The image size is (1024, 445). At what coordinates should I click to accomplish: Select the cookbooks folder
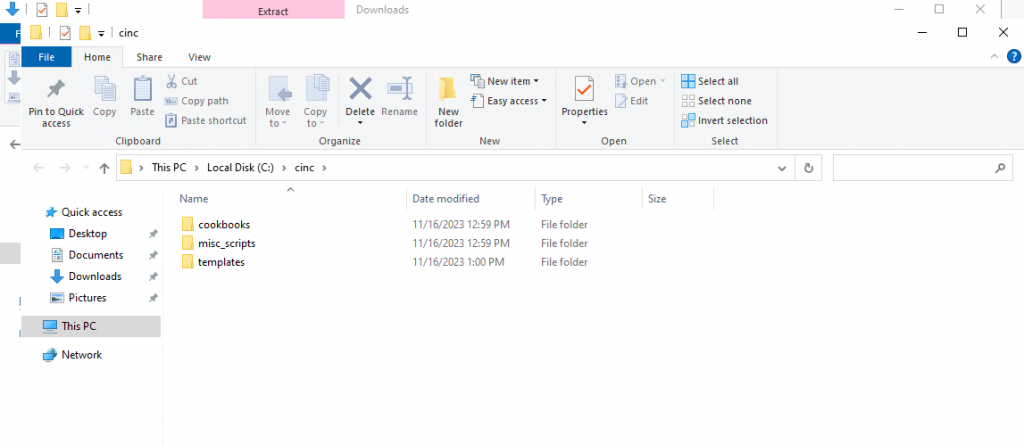tap(223, 224)
